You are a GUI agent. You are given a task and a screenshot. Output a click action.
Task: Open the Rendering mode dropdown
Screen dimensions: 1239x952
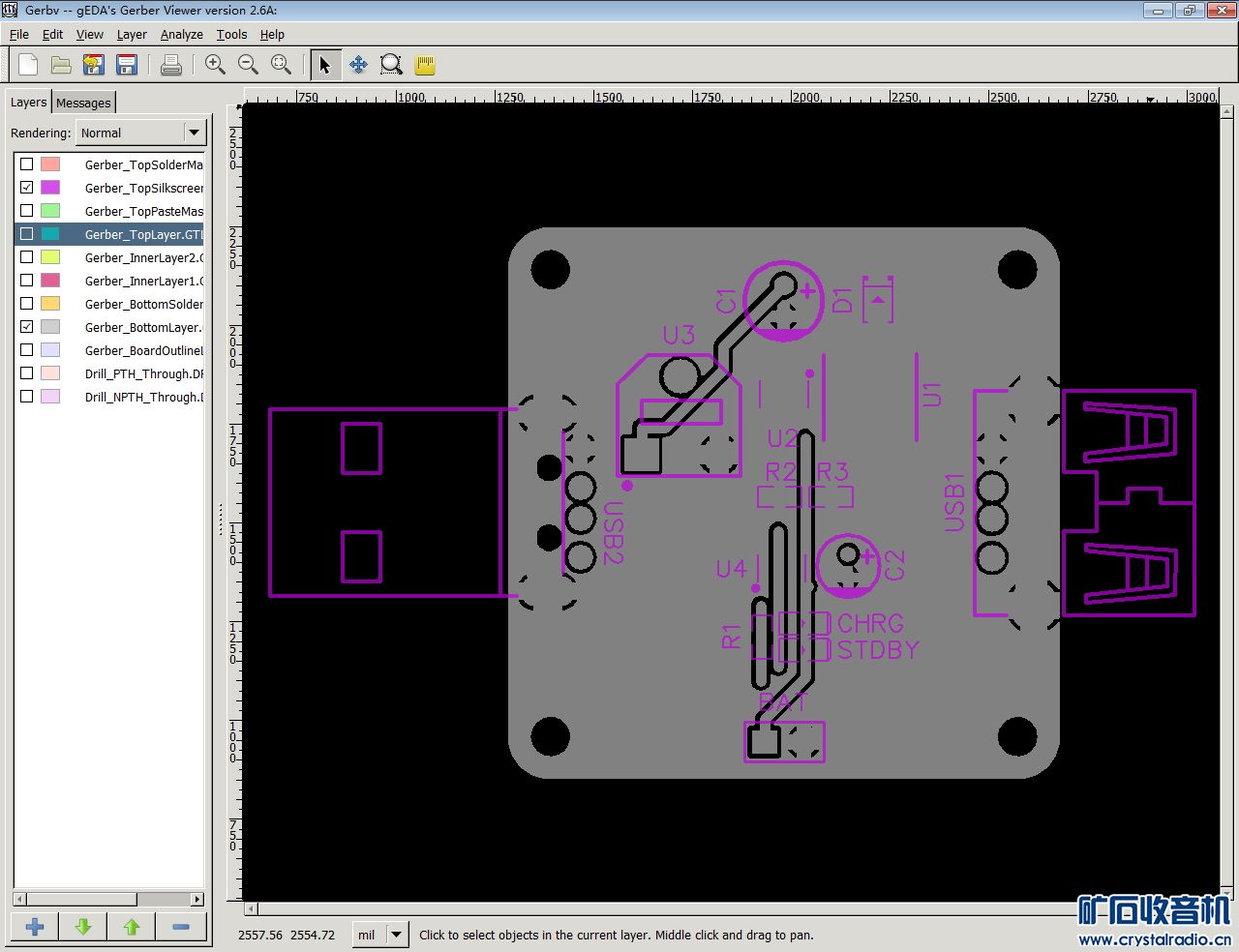140,133
